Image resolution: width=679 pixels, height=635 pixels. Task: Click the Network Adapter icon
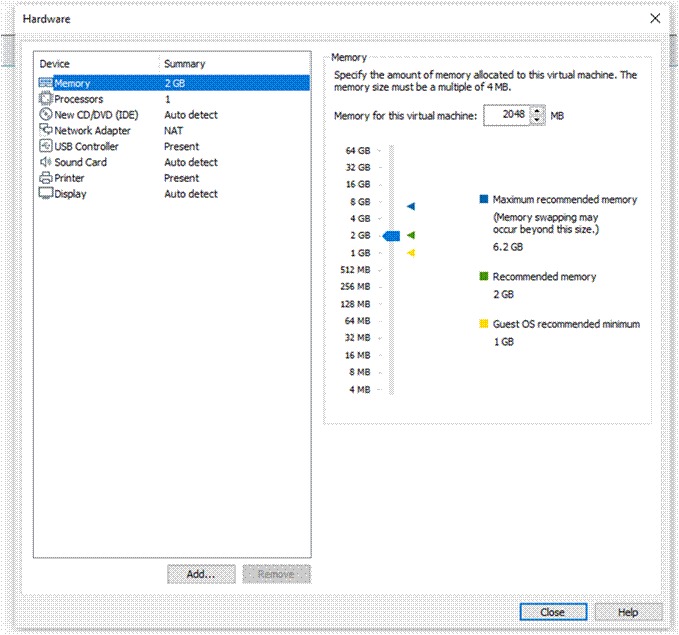coord(45,130)
